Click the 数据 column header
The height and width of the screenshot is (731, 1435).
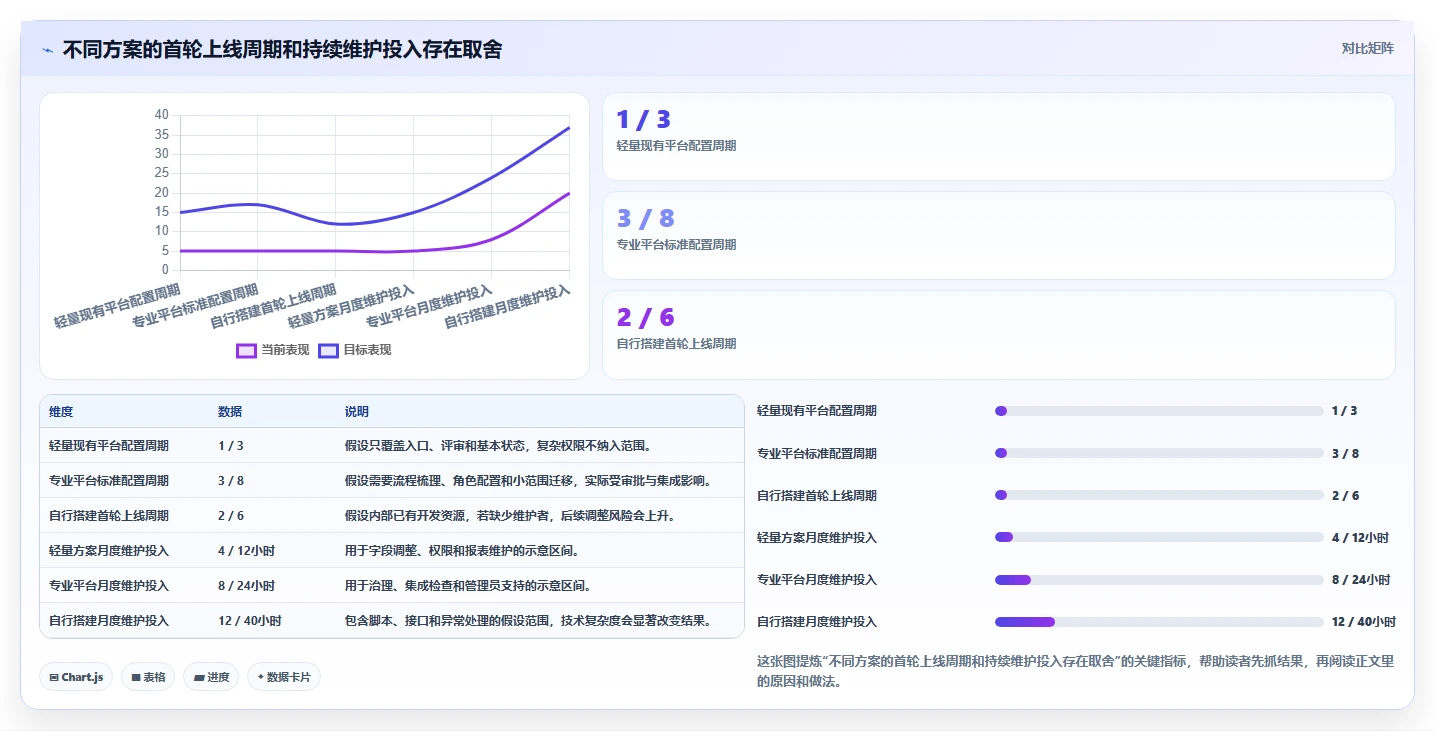[230, 412]
